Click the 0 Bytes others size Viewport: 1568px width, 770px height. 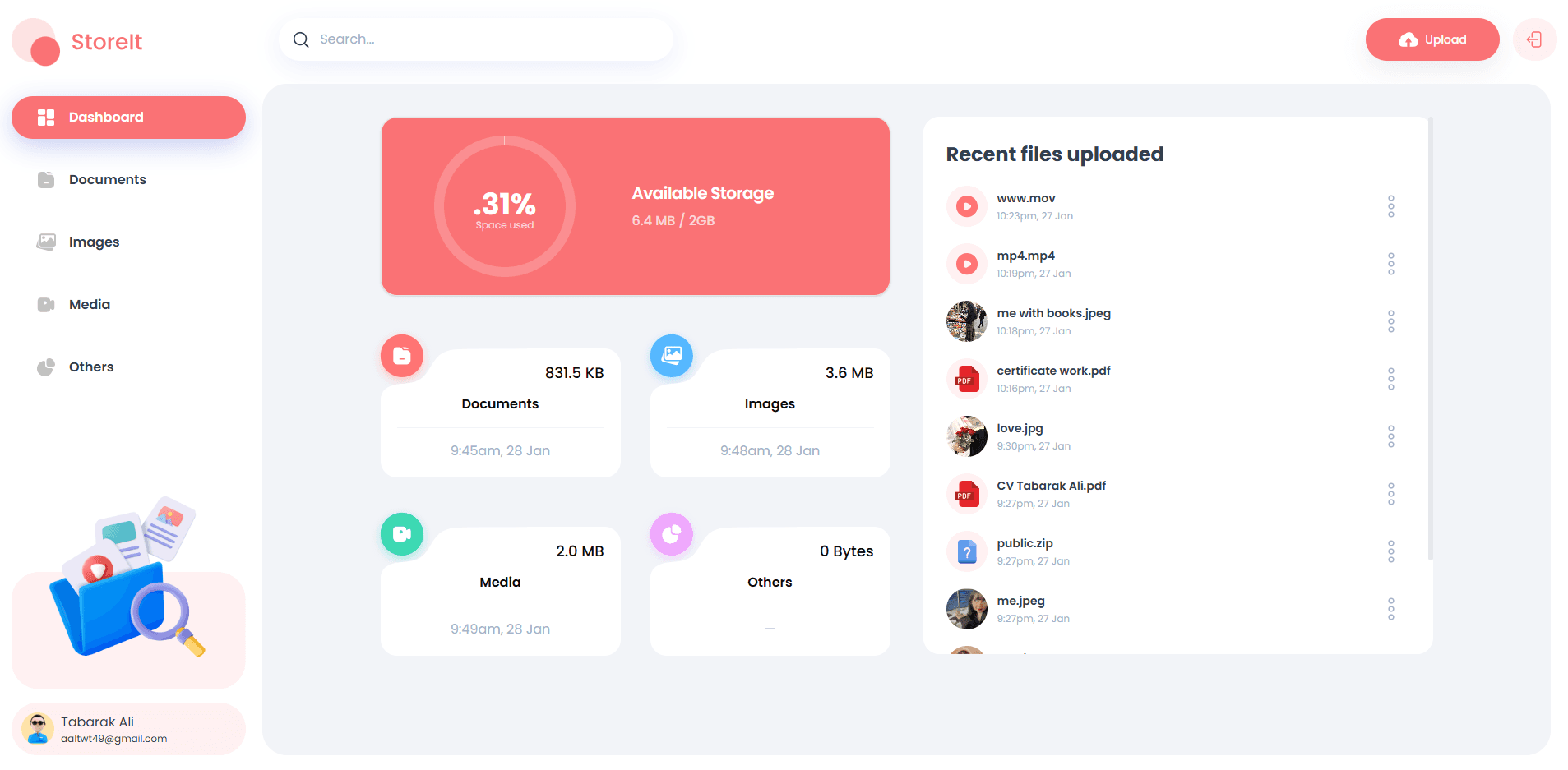(x=846, y=551)
